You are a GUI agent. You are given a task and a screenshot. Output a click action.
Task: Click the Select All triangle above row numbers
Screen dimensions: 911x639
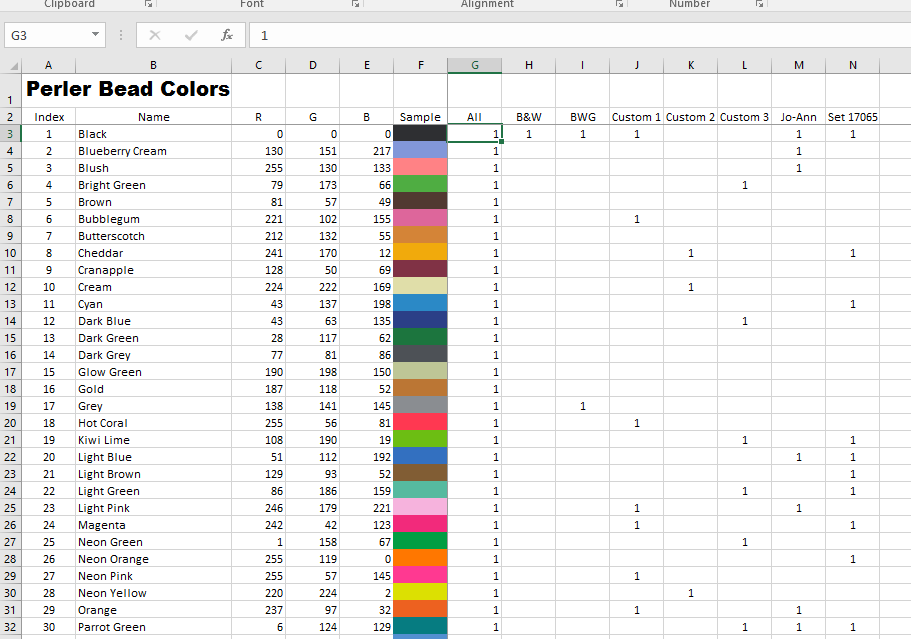pyautogui.click(x=13, y=65)
